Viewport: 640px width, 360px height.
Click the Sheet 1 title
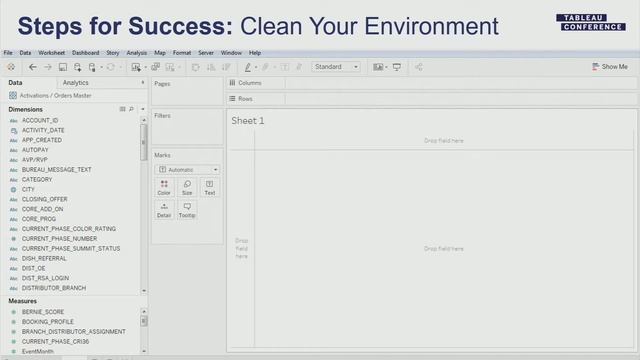[248, 121]
